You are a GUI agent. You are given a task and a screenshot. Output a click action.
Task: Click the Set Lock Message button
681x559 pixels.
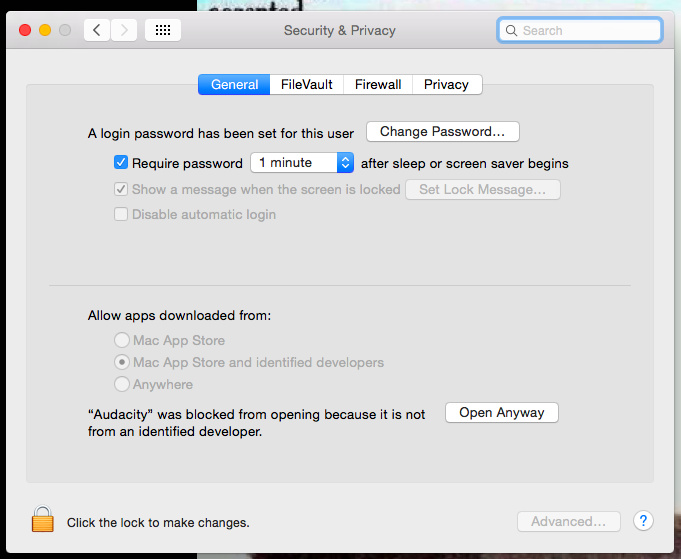point(482,189)
